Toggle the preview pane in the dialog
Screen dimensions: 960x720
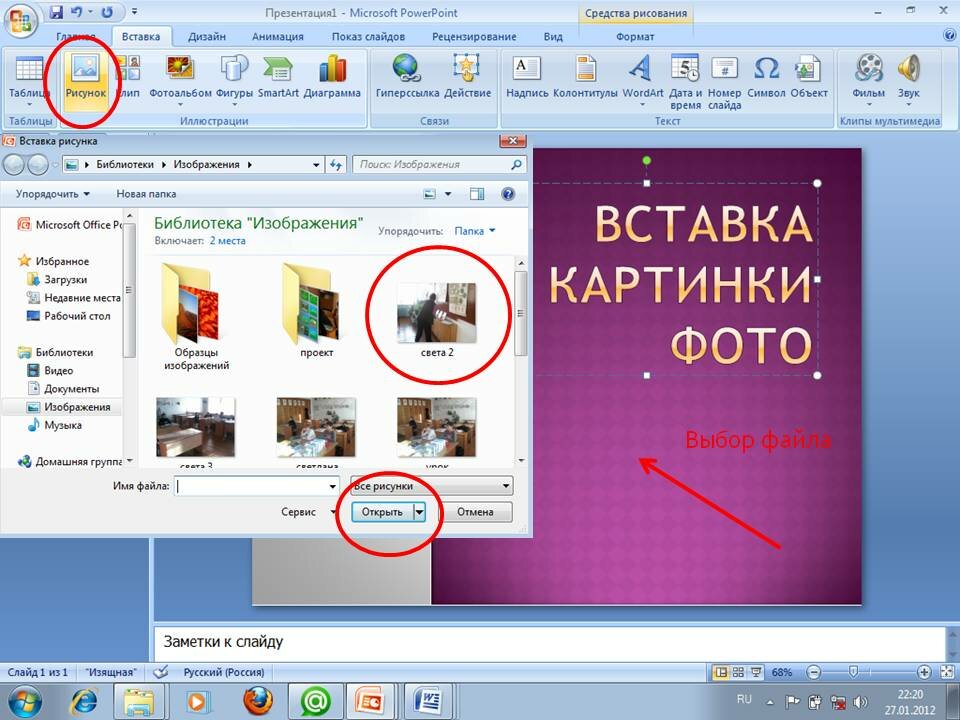[477, 194]
